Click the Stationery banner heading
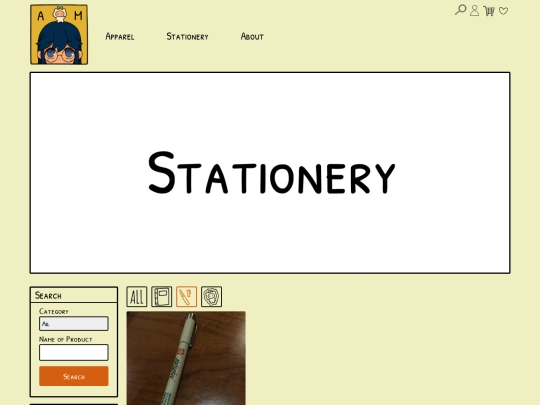 click(x=271, y=173)
